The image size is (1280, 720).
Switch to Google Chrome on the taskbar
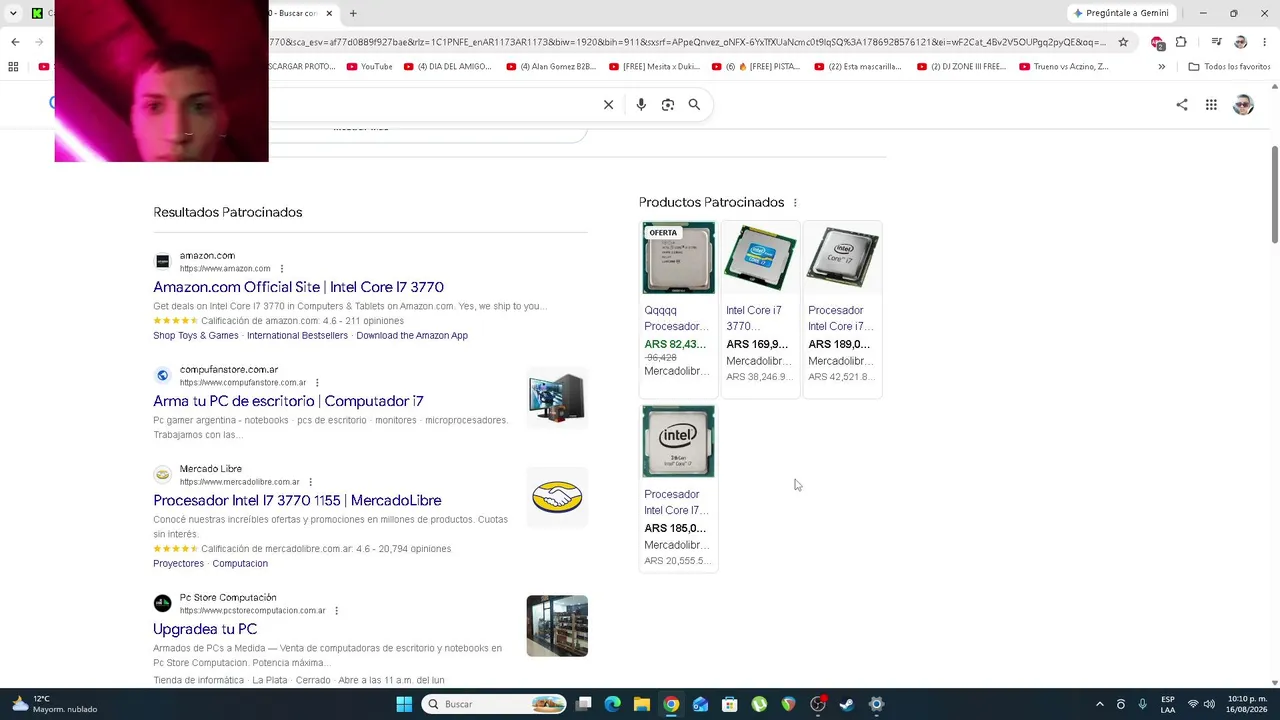(671, 704)
